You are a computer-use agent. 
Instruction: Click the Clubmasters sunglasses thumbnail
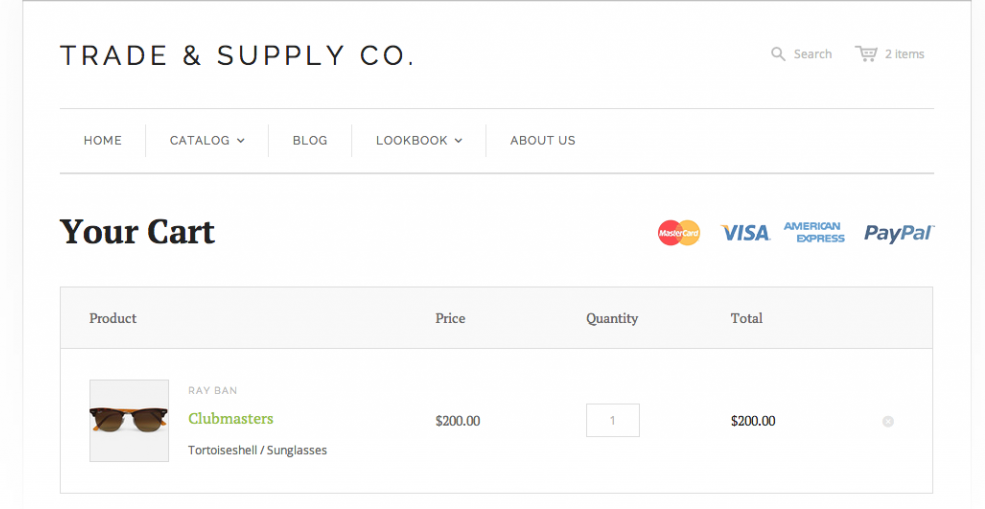(129, 420)
